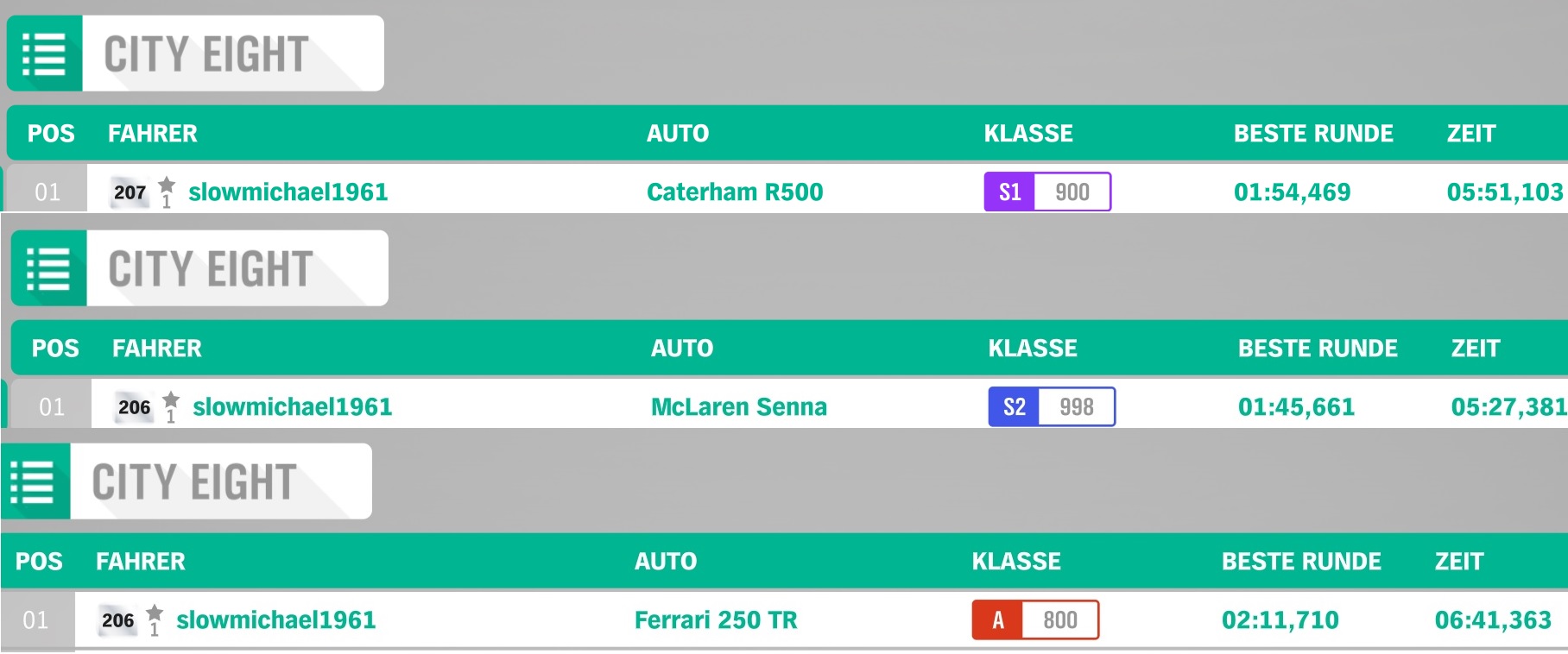The image size is (1568, 654).
Task: Click the star icon in the Ferrari 250 TR row
Action: coord(155,613)
